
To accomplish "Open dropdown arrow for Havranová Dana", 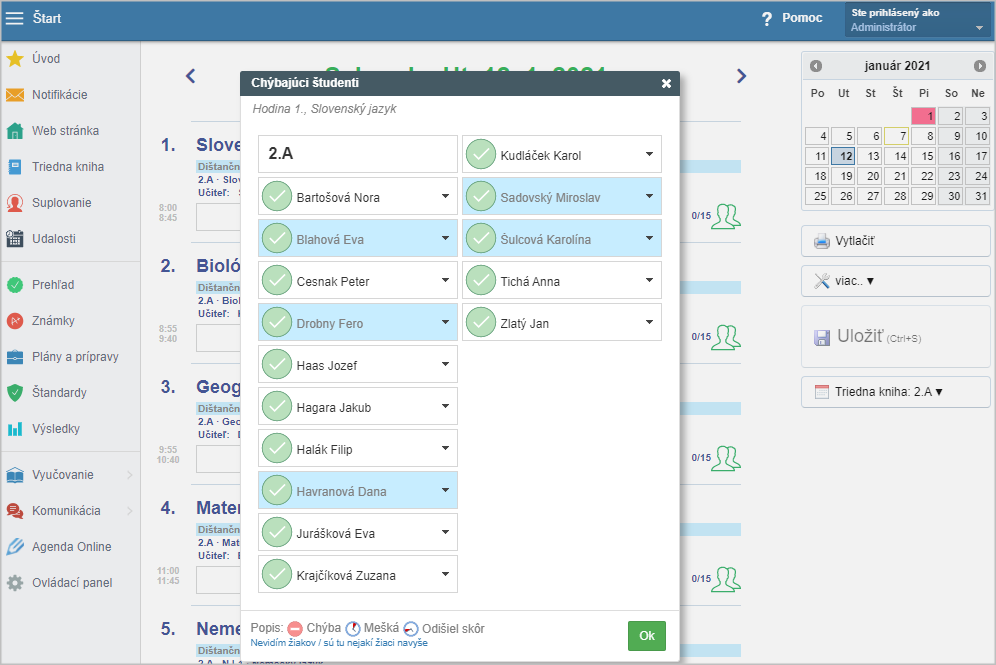I will pyautogui.click(x=445, y=490).
